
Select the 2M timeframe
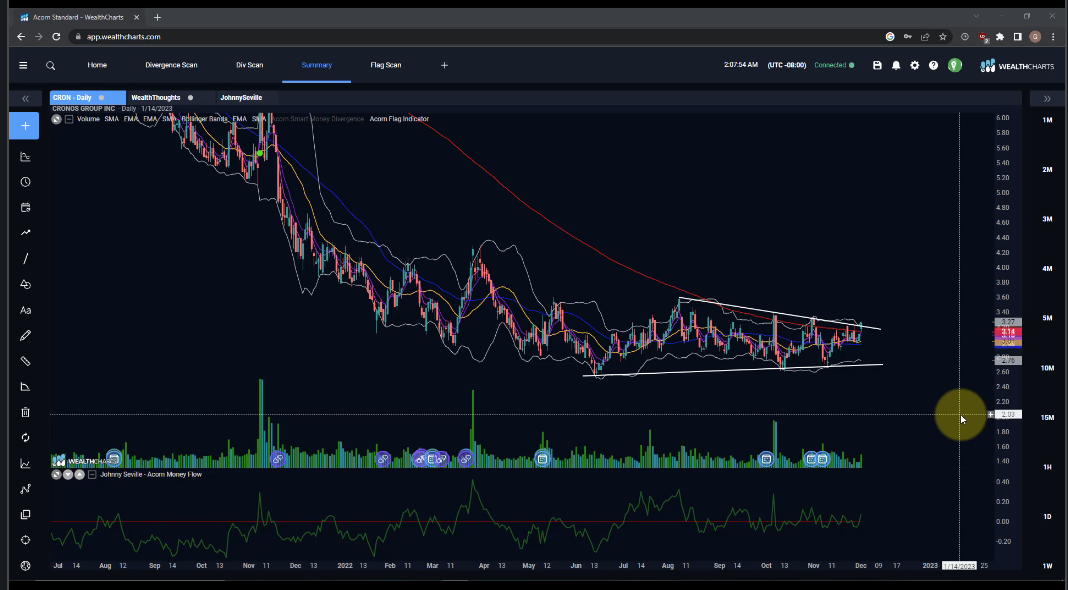(1047, 170)
